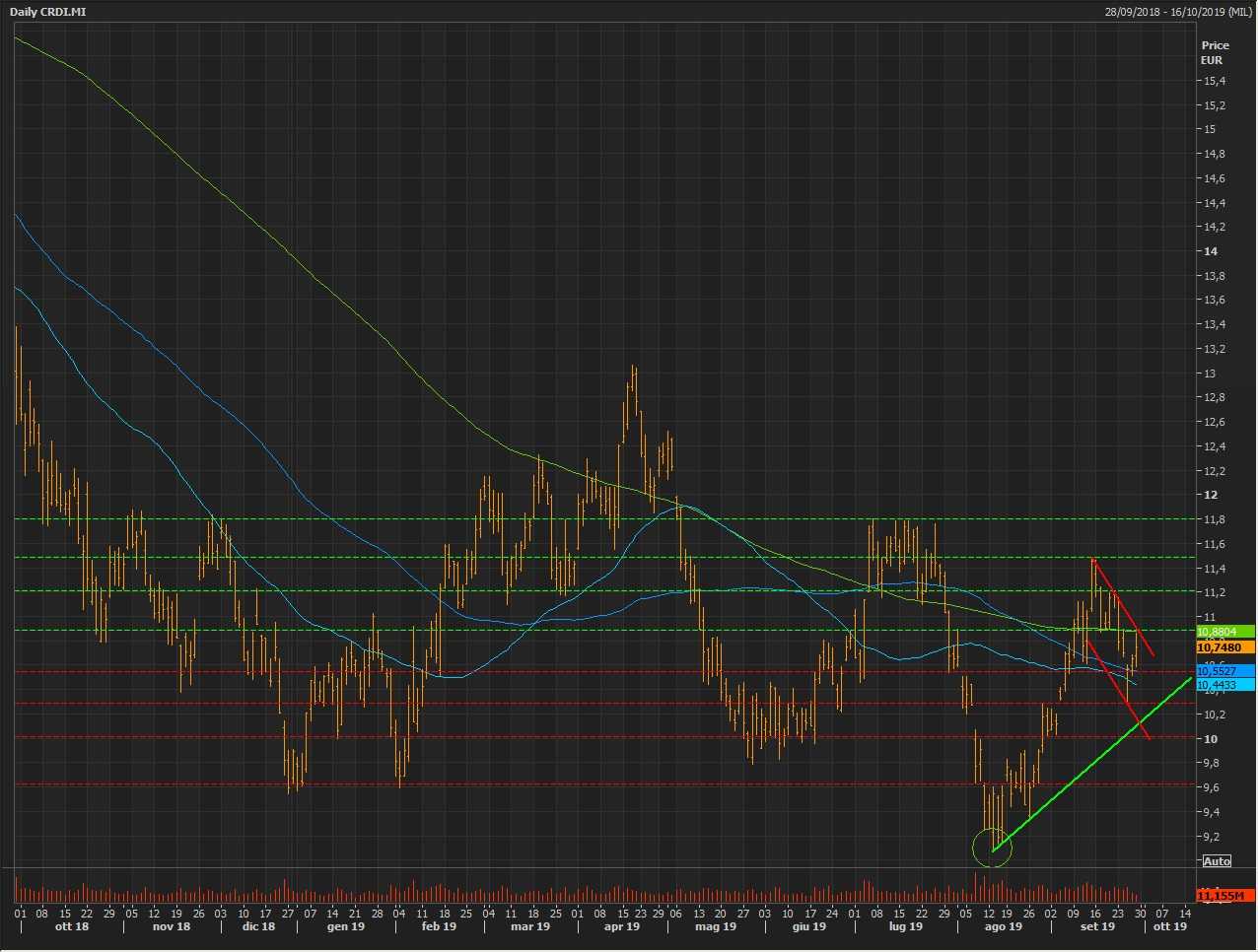Select the ott 19 month label
This screenshot has width=1258, height=952.
(x=1170, y=926)
